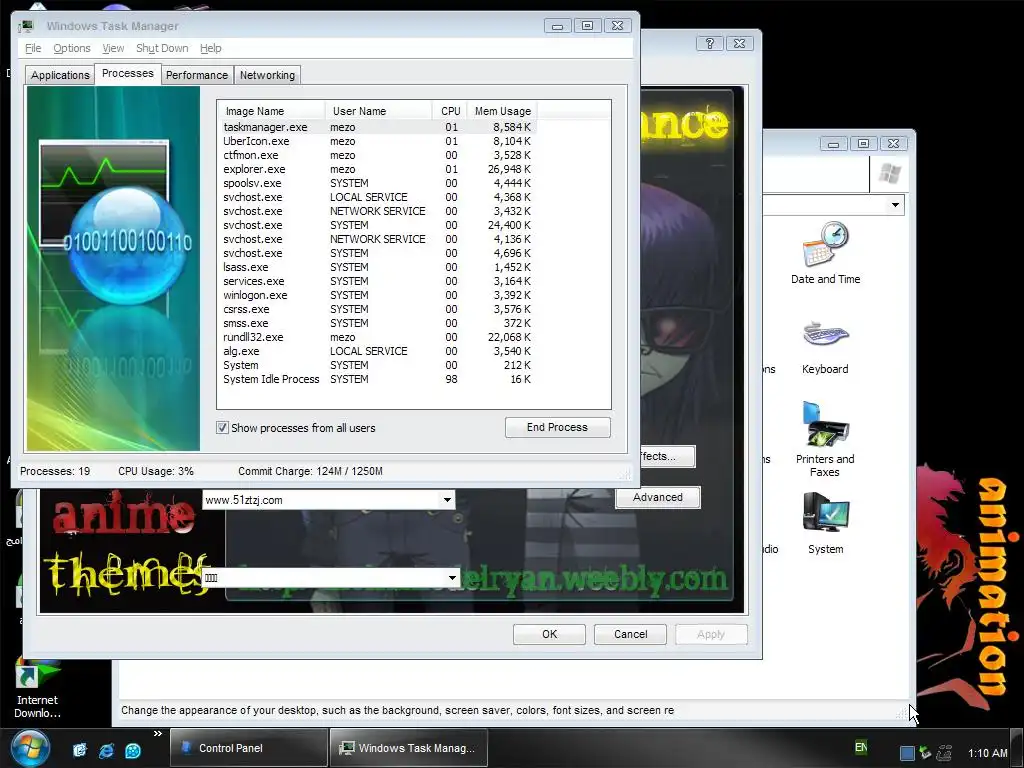Image resolution: width=1024 pixels, height=768 pixels.
Task: Open the lower combo box below www.51ztzj.com
Action: tap(452, 578)
